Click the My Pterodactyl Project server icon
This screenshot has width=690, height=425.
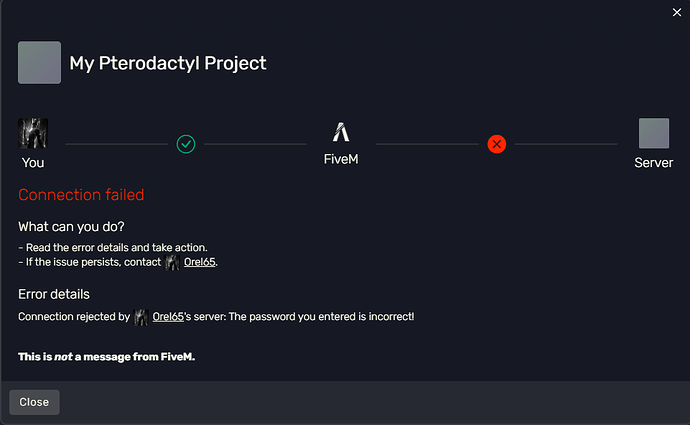pyautogui.click(x=40, y=62)
